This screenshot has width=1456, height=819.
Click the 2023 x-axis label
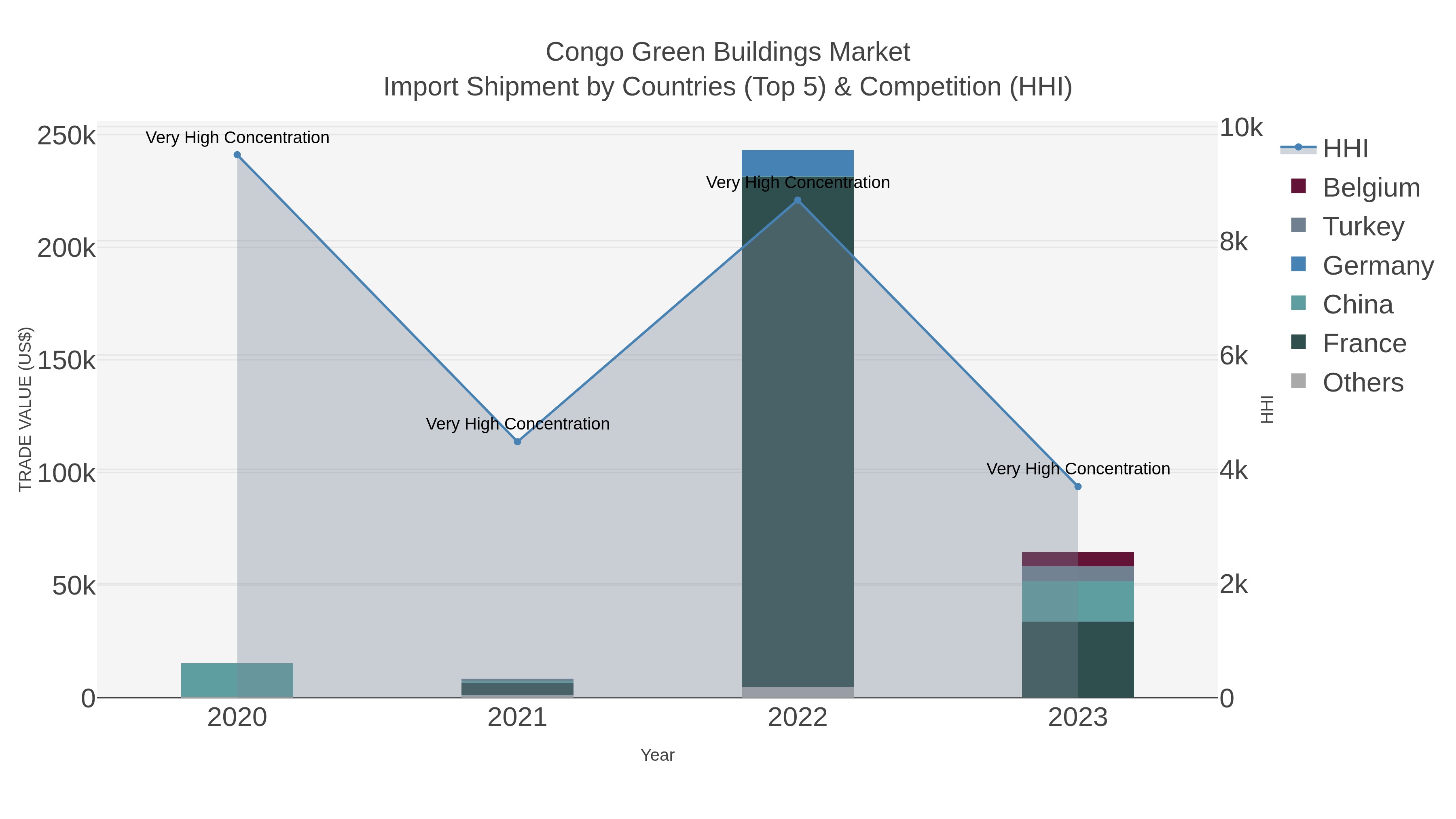[1078, 718]
